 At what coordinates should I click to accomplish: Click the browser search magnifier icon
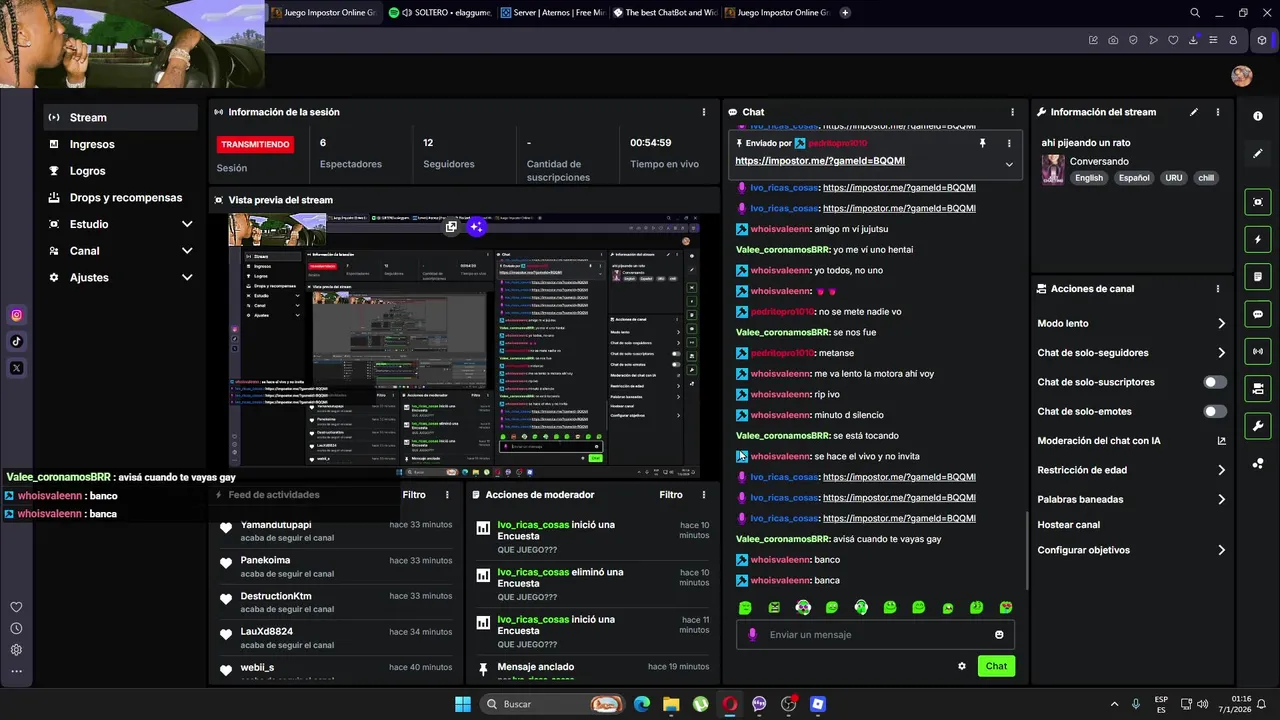1195,13
